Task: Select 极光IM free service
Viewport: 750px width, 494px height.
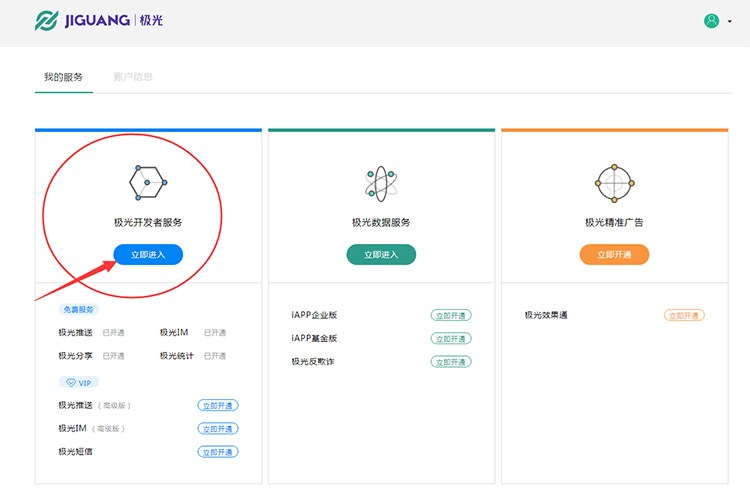Action: (x=174, y=332)
